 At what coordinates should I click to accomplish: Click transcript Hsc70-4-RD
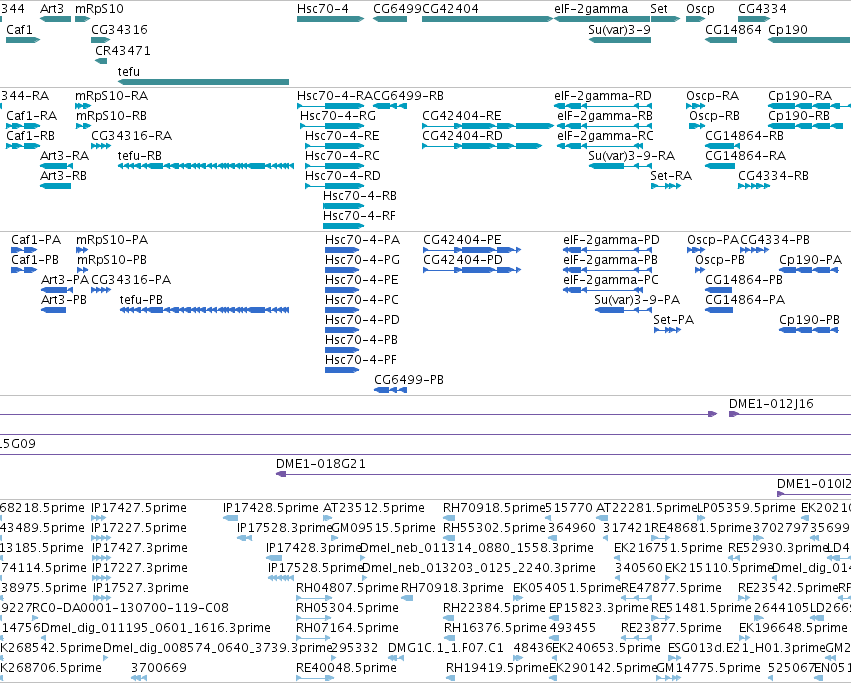pos(334,186)
